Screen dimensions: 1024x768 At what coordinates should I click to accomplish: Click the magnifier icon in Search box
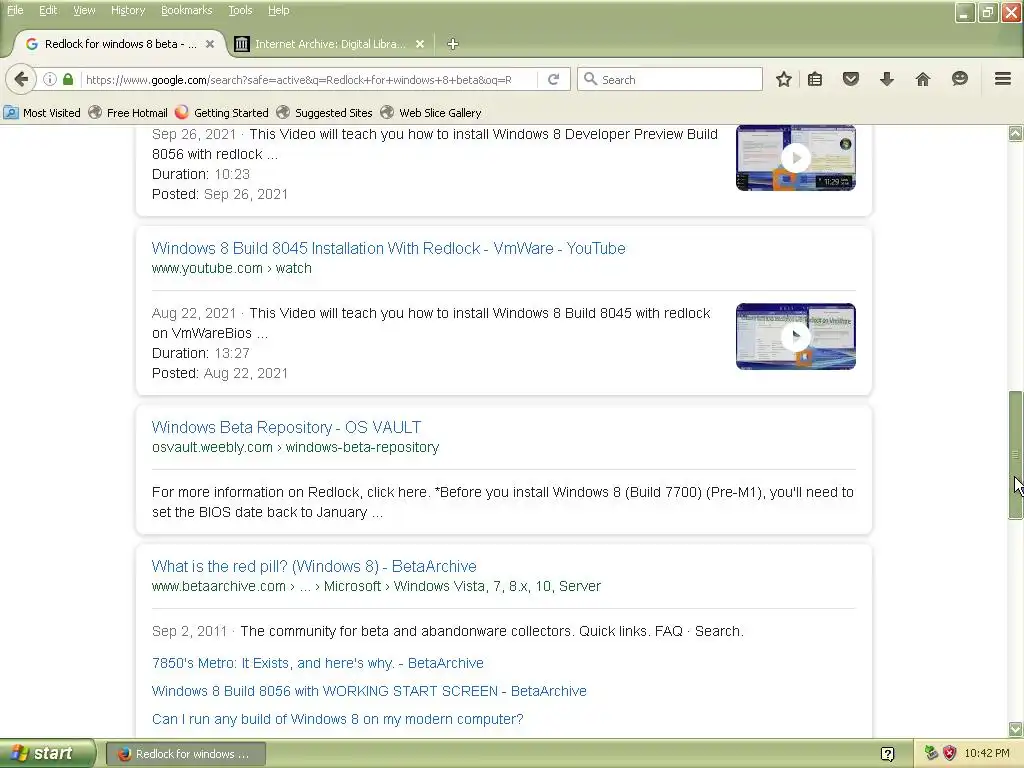coord(590,80)
